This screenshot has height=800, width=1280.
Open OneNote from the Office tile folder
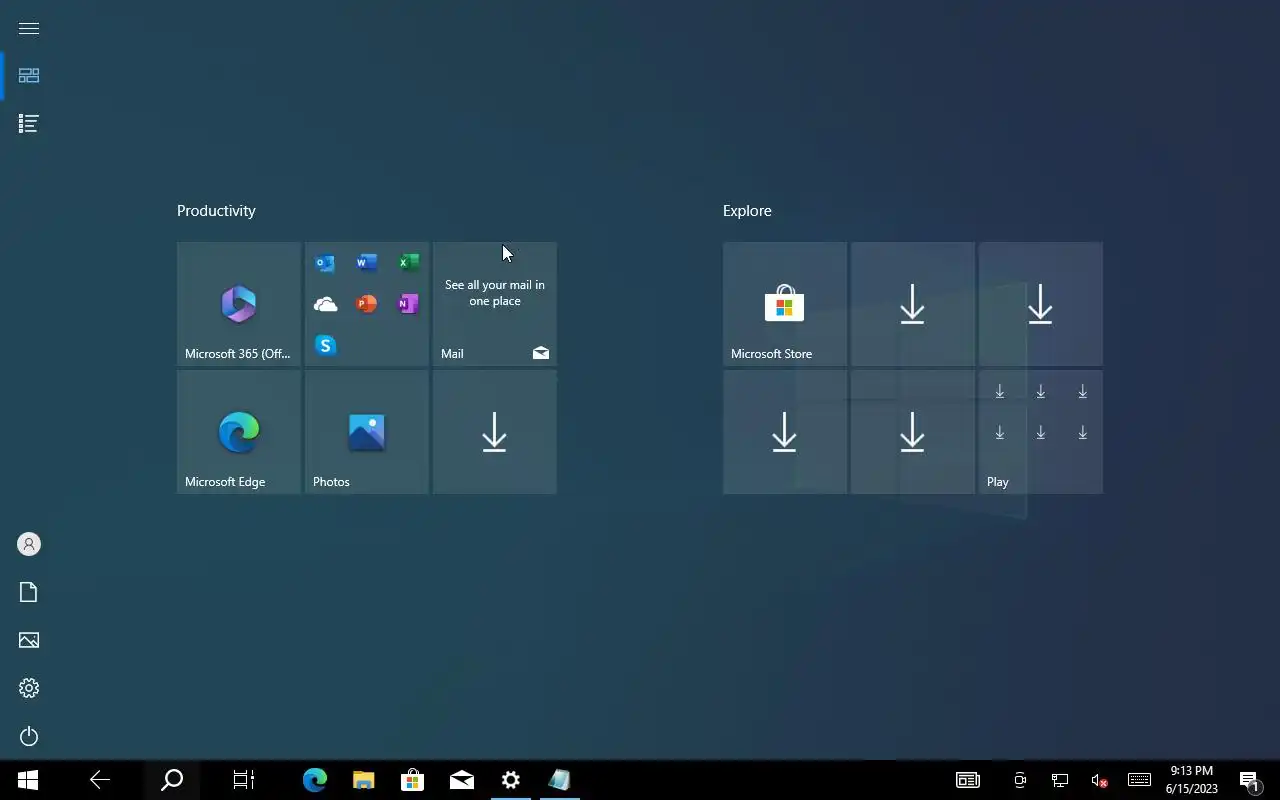coord(408,304)
